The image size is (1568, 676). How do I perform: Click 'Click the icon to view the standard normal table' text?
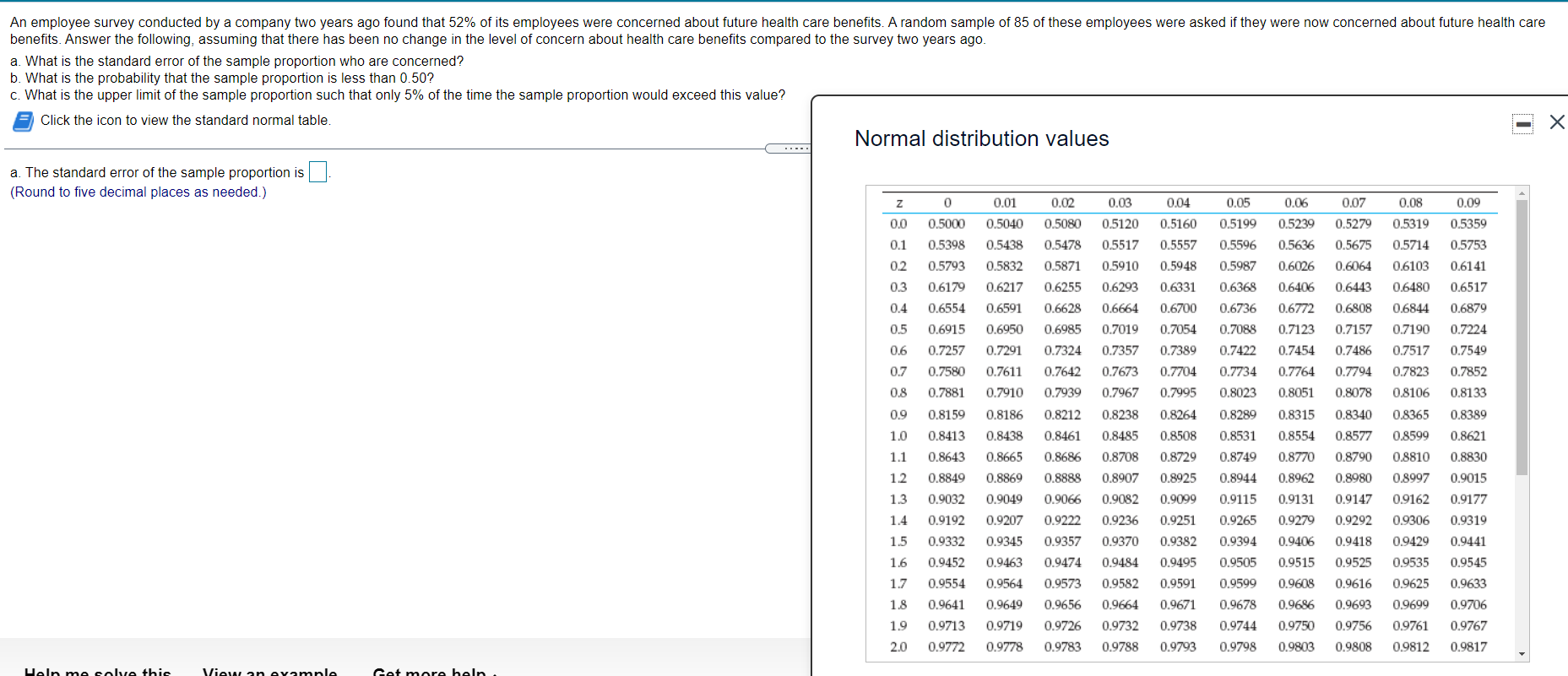(186, 121)
